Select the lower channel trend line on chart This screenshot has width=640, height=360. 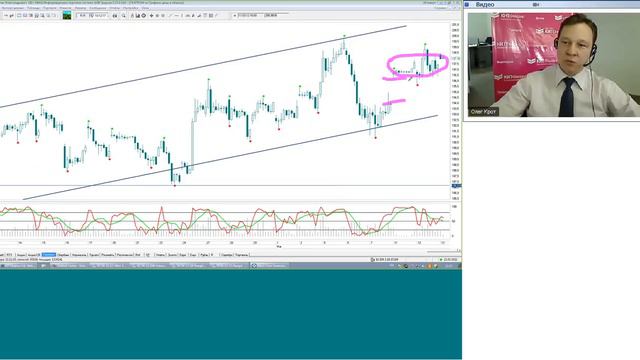[231, 157]
